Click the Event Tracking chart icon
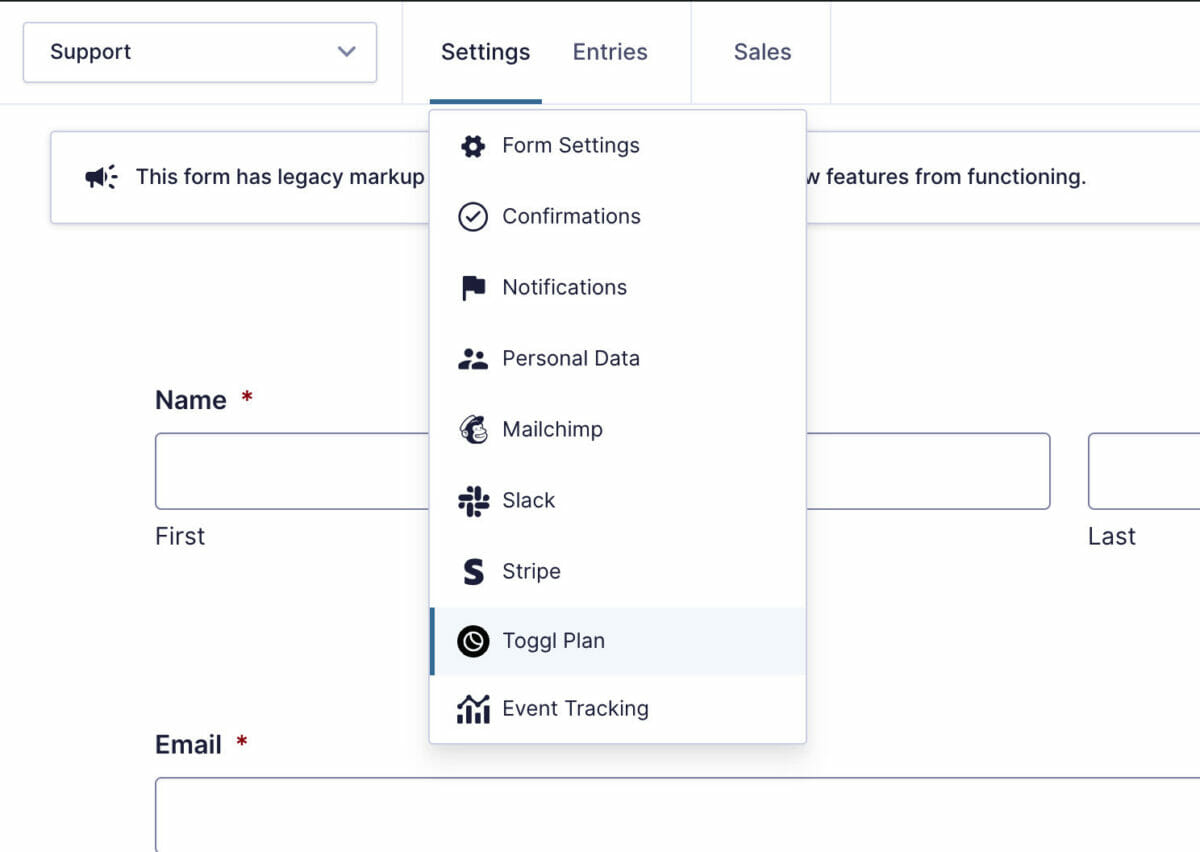This screenshot has width=1200, height=852. pyautogui.click(x=472, y=709)
